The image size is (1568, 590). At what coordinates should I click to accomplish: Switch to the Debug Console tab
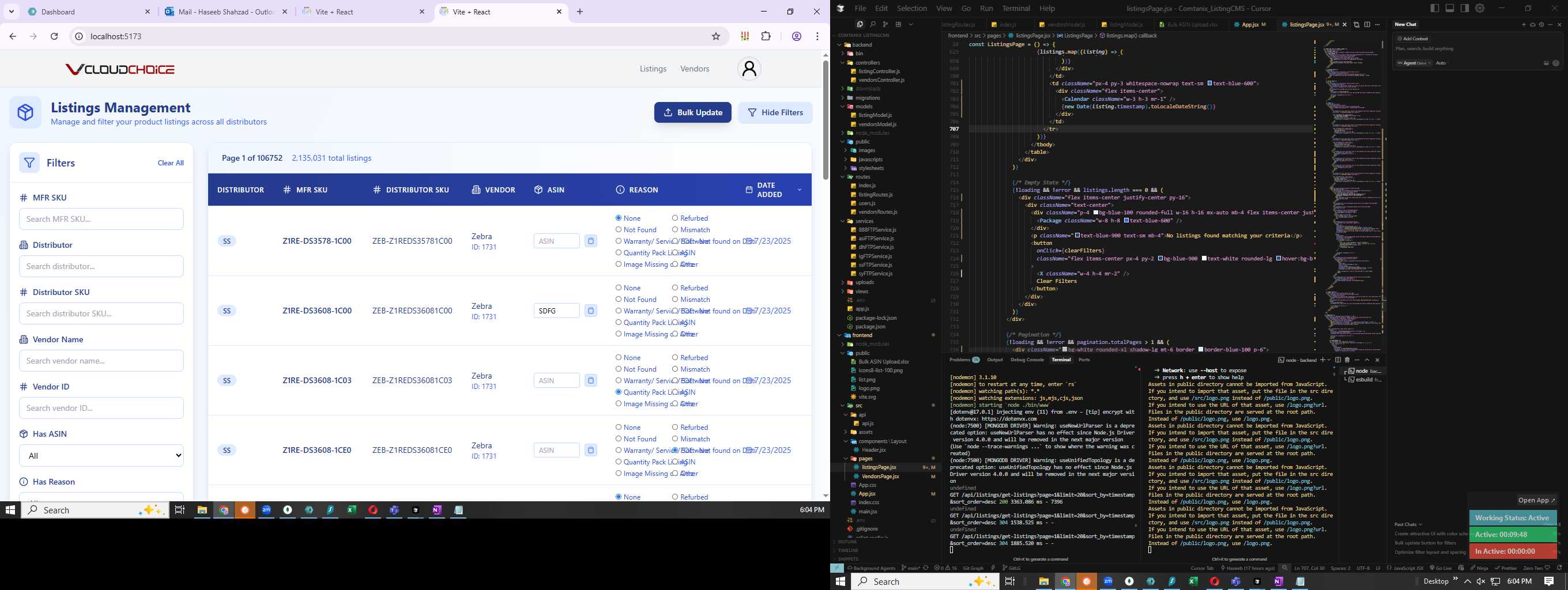(1027, 360)
